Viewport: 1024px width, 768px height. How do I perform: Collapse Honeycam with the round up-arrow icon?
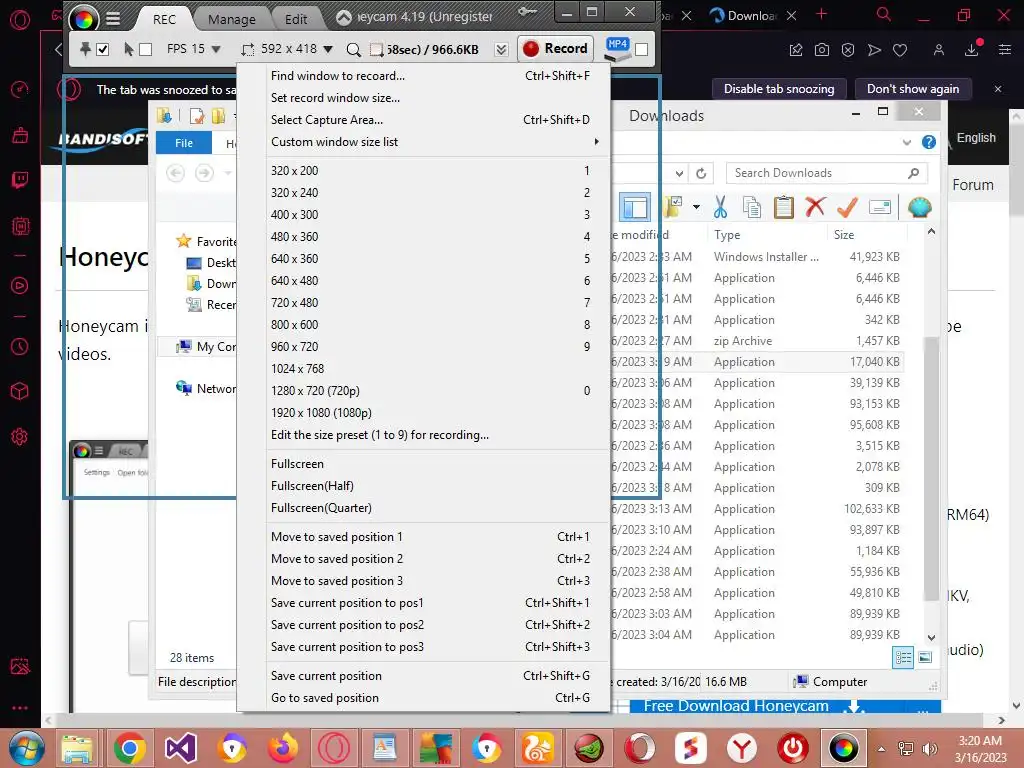[344, 18]
